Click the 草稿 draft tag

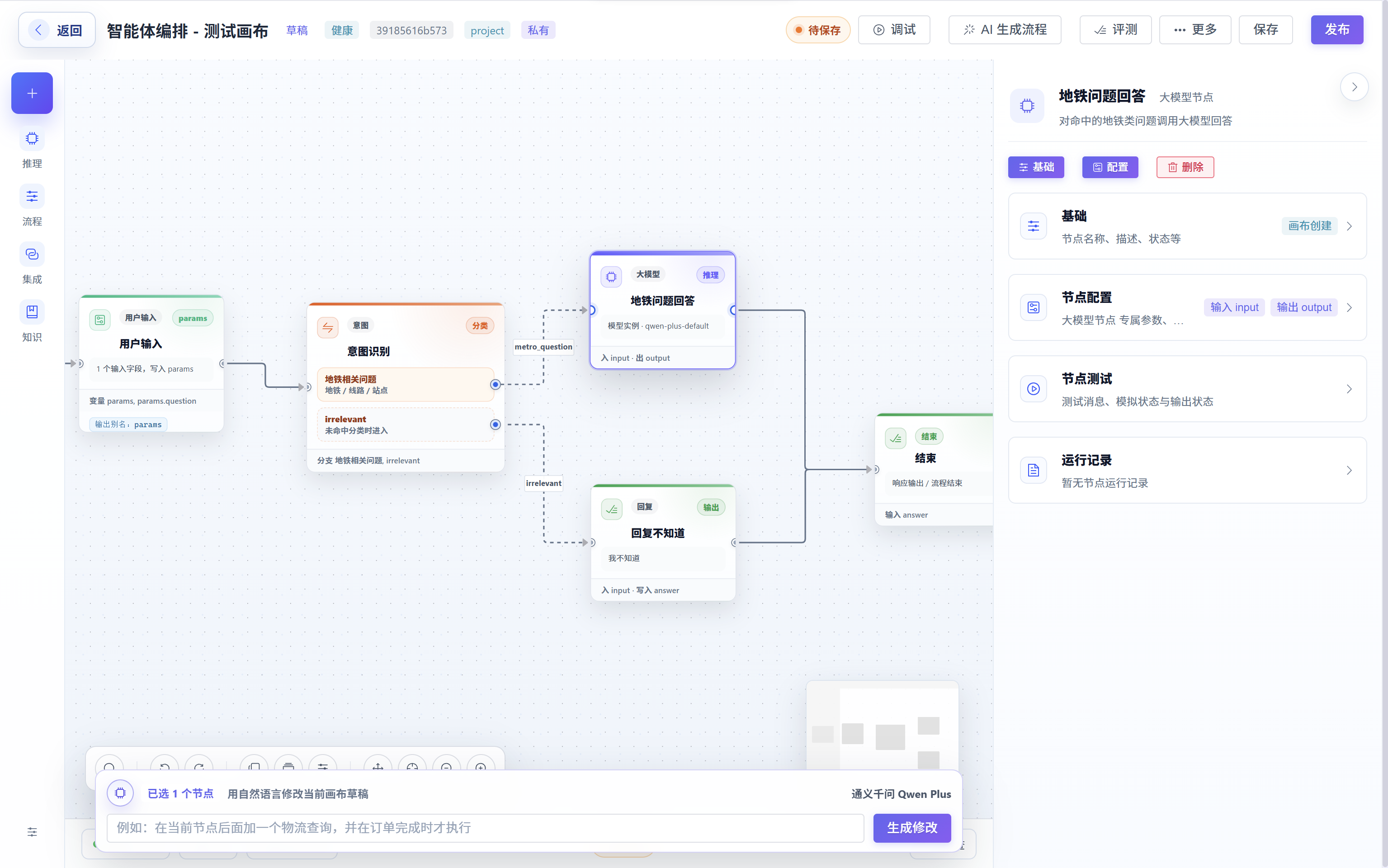click(x=297, y=30)
